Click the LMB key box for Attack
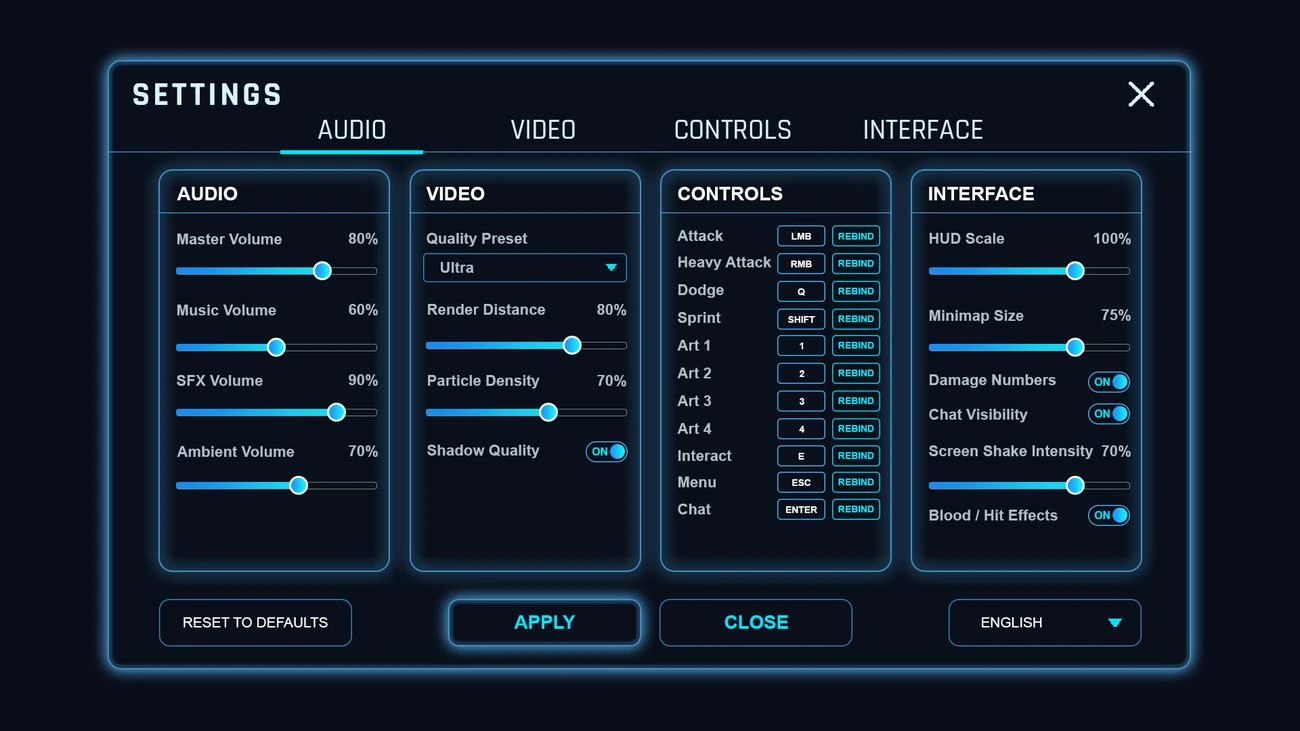 click(x=801, y=236)
